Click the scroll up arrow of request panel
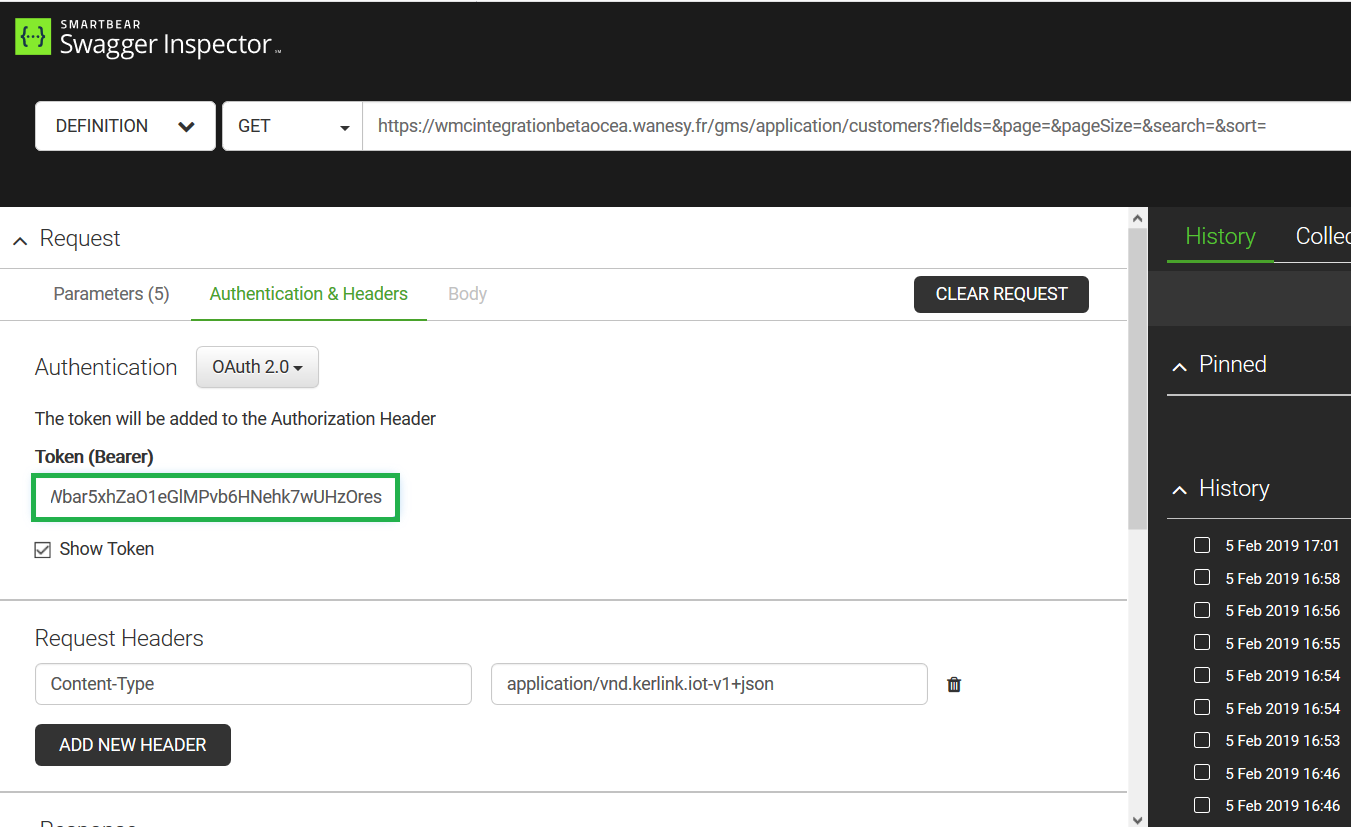 pos(1137,217)
